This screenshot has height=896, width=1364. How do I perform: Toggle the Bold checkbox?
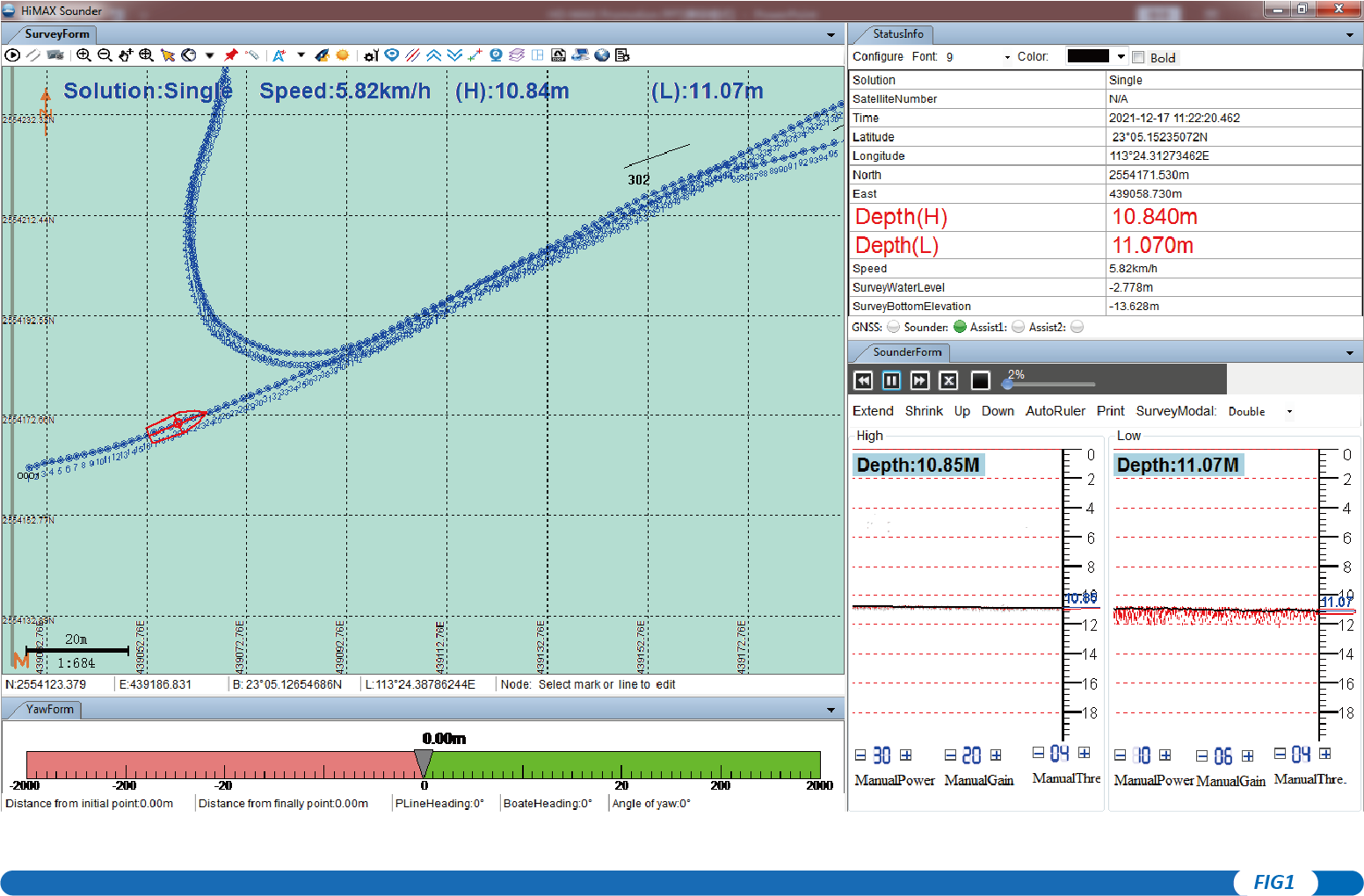pos(1138,57)
